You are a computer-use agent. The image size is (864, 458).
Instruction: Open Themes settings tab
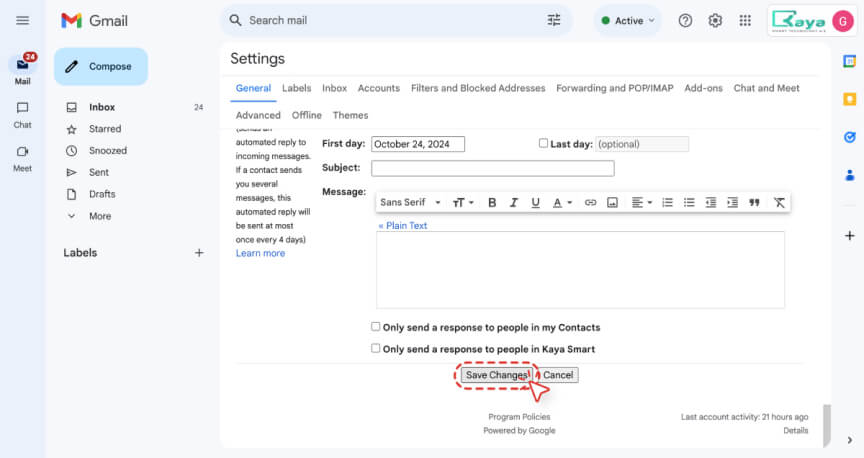tap(350, 115)
